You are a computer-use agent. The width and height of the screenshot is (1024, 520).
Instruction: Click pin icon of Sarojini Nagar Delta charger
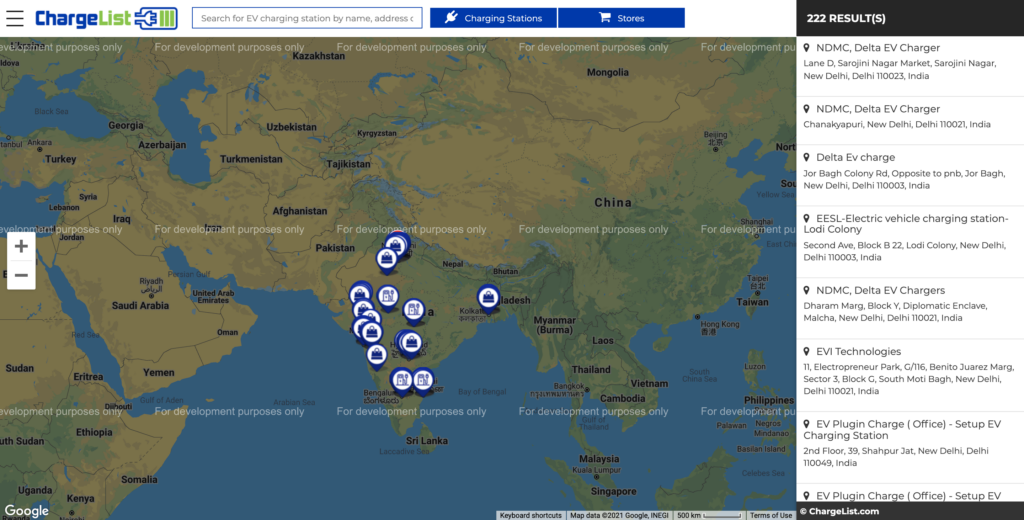(x=807, y=48)
